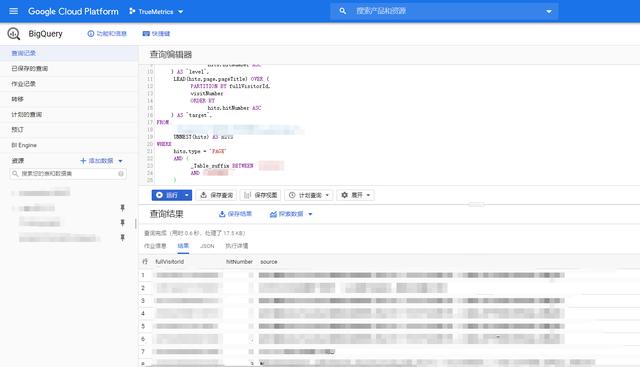
Task: Switch to the JSON tab
Action: tap(207, 246)
